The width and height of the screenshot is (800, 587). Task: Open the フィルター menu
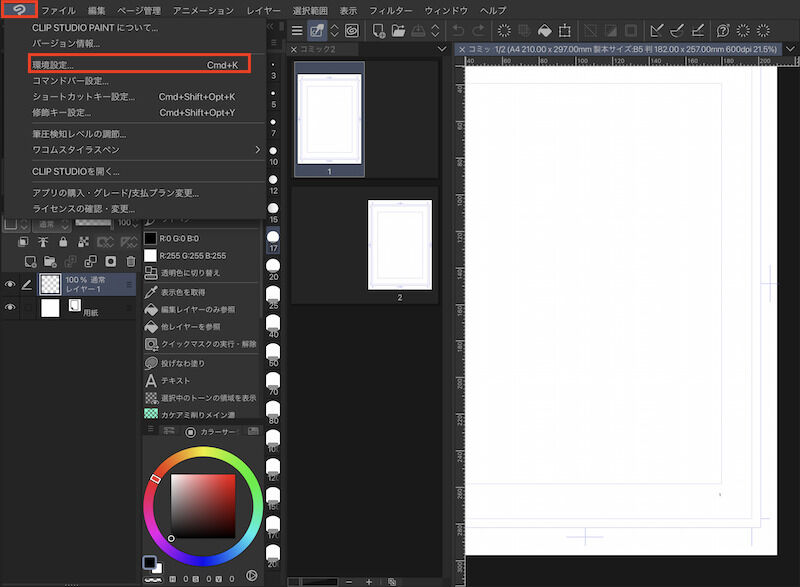tap(391, 10)
